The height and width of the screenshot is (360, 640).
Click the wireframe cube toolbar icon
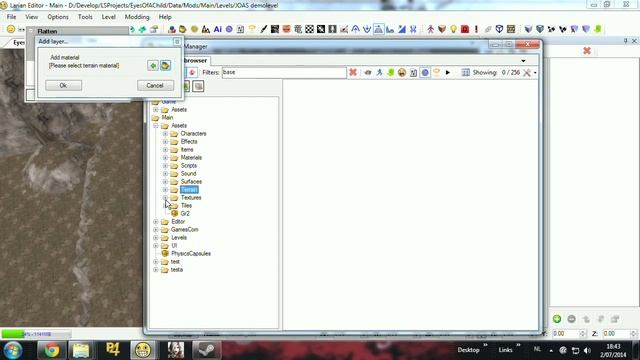pyautogui.click(x=499, y=29)
